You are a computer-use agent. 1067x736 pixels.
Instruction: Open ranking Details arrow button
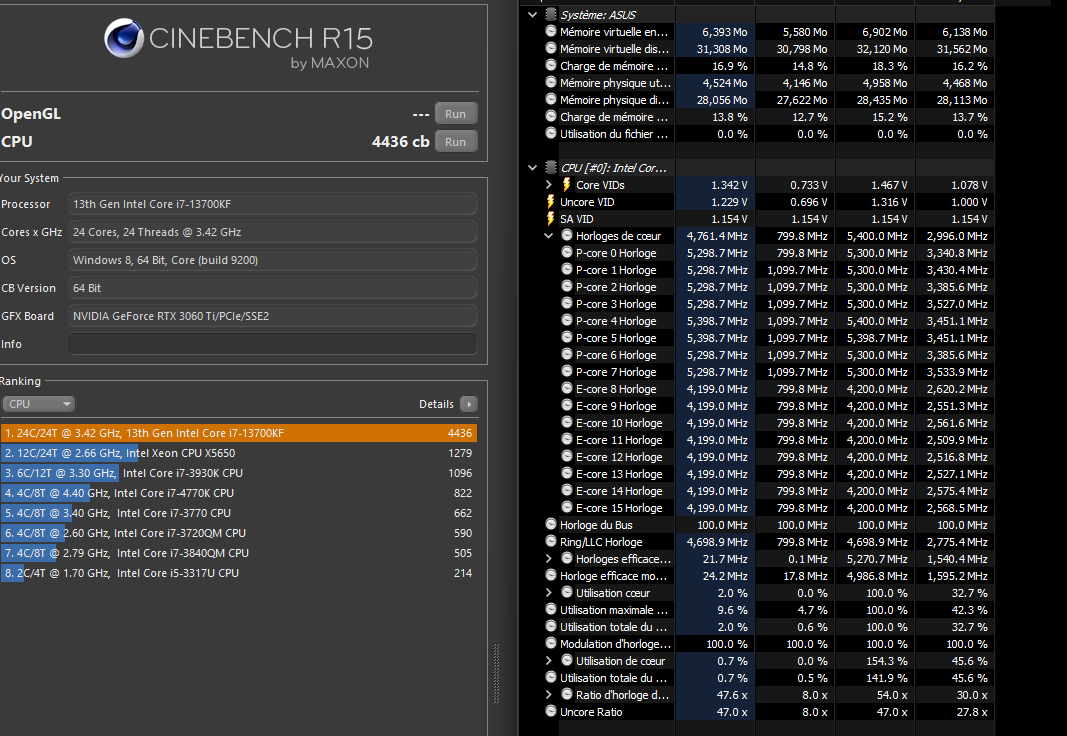469,404
